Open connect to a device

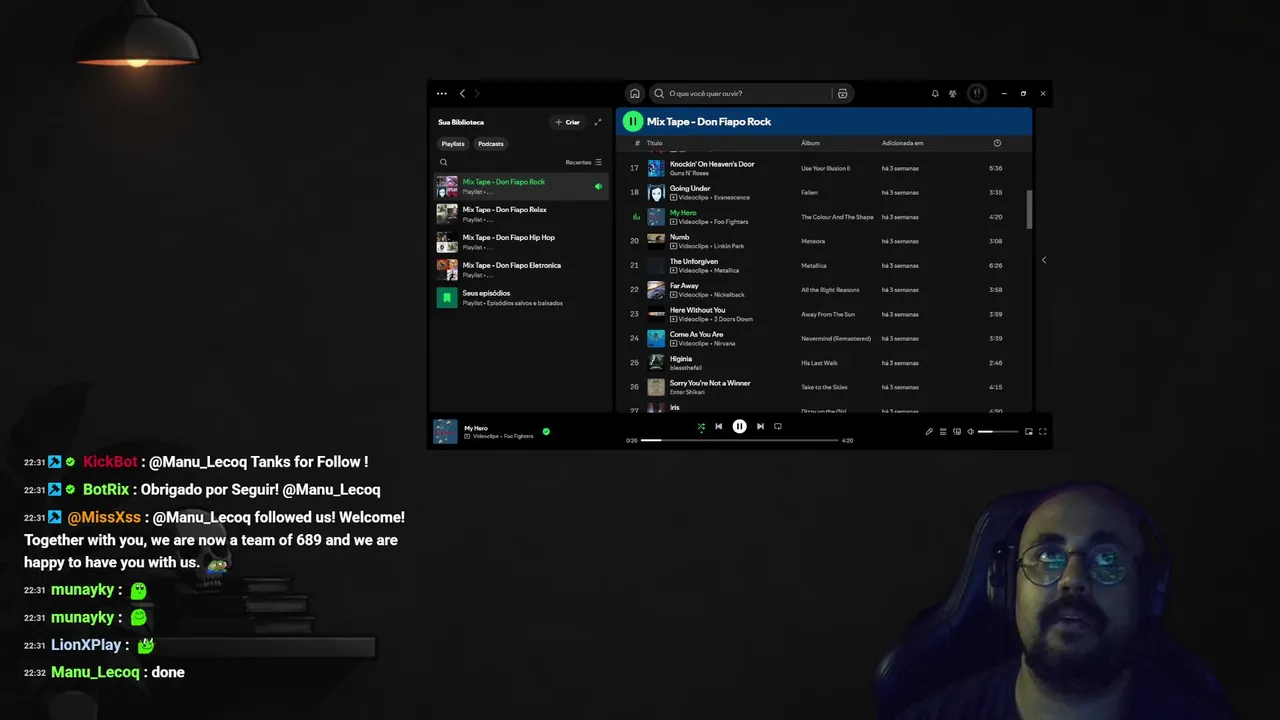coord(957,432)
